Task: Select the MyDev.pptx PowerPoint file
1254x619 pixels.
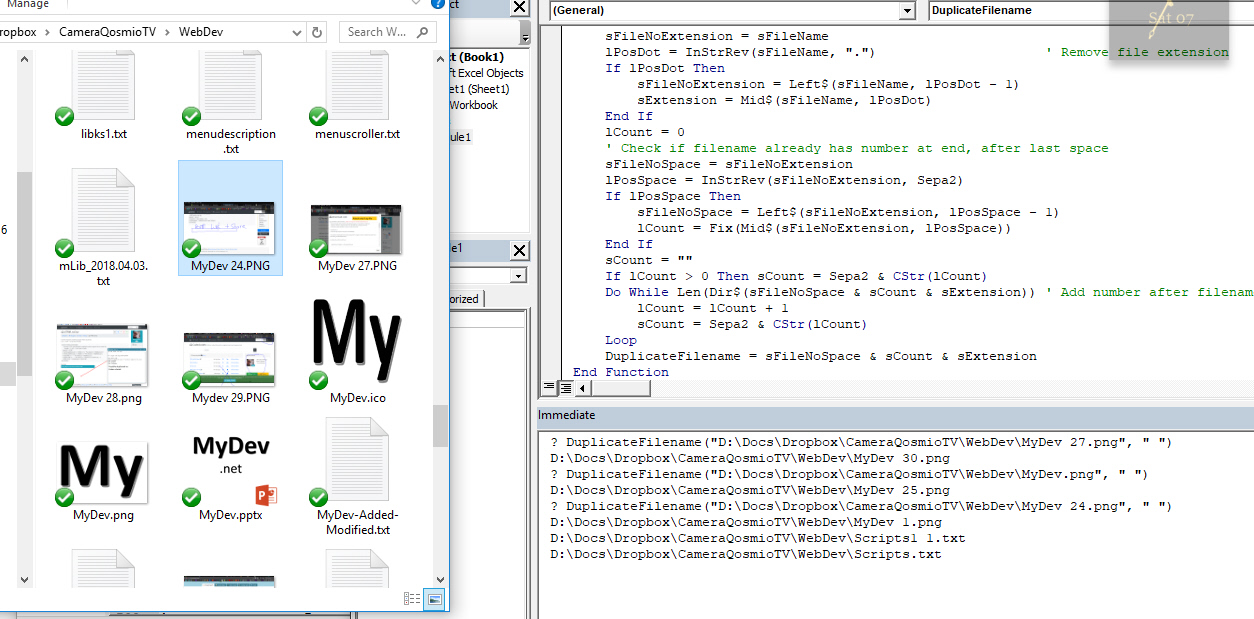Action: (x=231, y=470)
